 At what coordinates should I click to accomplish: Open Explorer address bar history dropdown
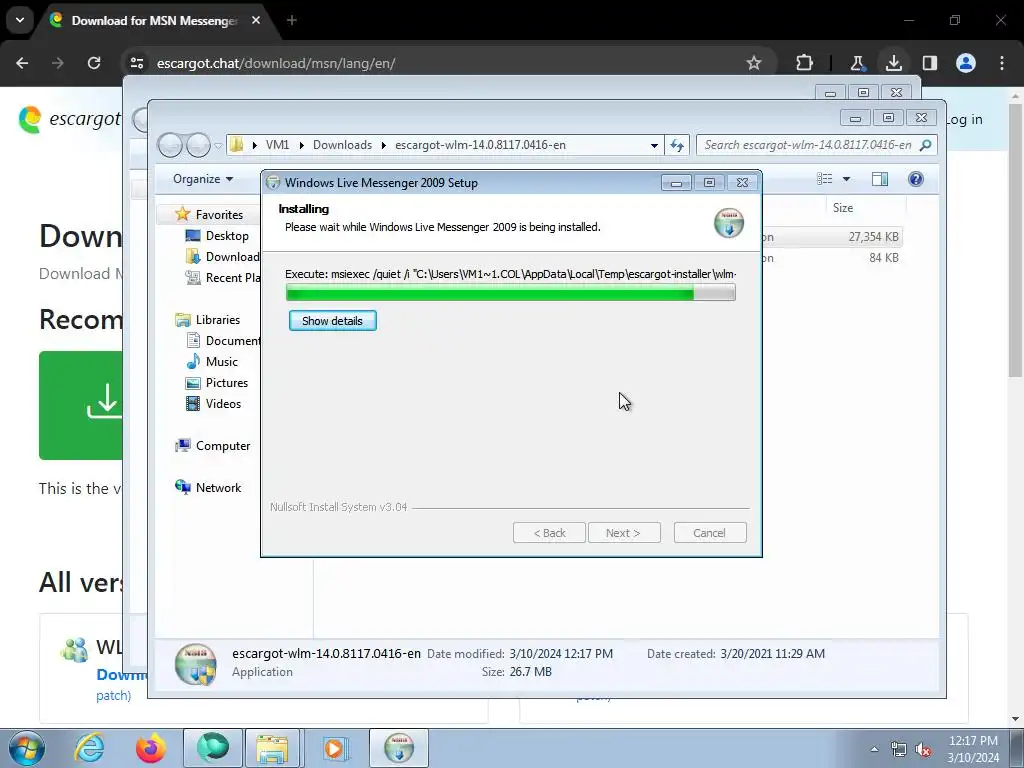pos(654,145)
